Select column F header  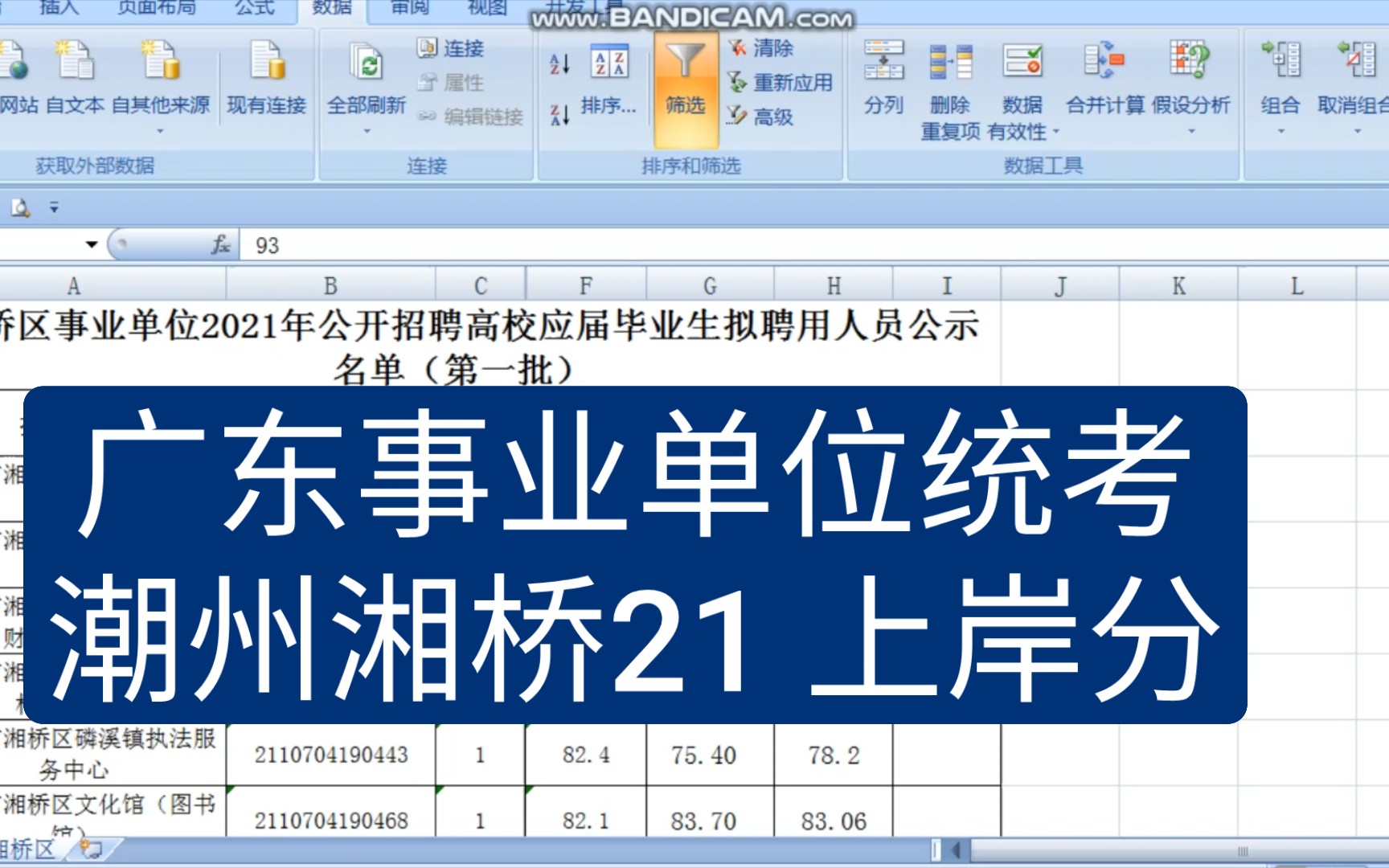[586, 285]
